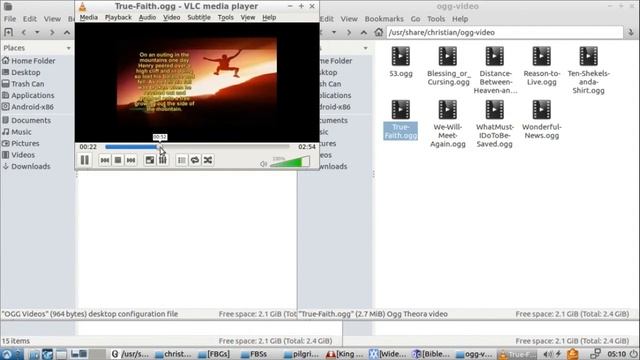Toggle remaining time label 02:54
640x360 pixels.
pos(307,147)
